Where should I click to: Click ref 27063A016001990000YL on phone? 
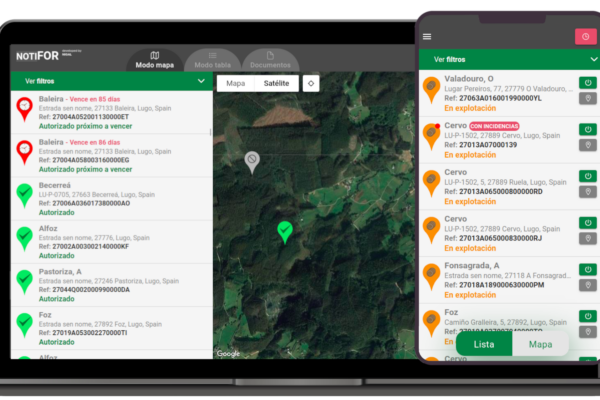500,98
